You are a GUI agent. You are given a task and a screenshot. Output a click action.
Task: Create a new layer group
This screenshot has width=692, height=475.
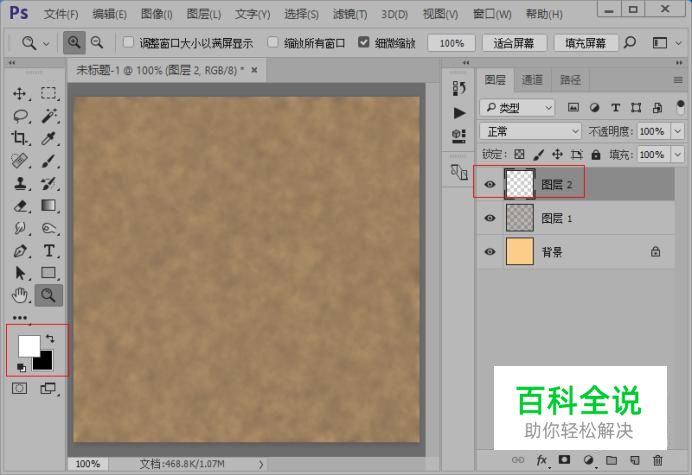(x=611, y=460)
